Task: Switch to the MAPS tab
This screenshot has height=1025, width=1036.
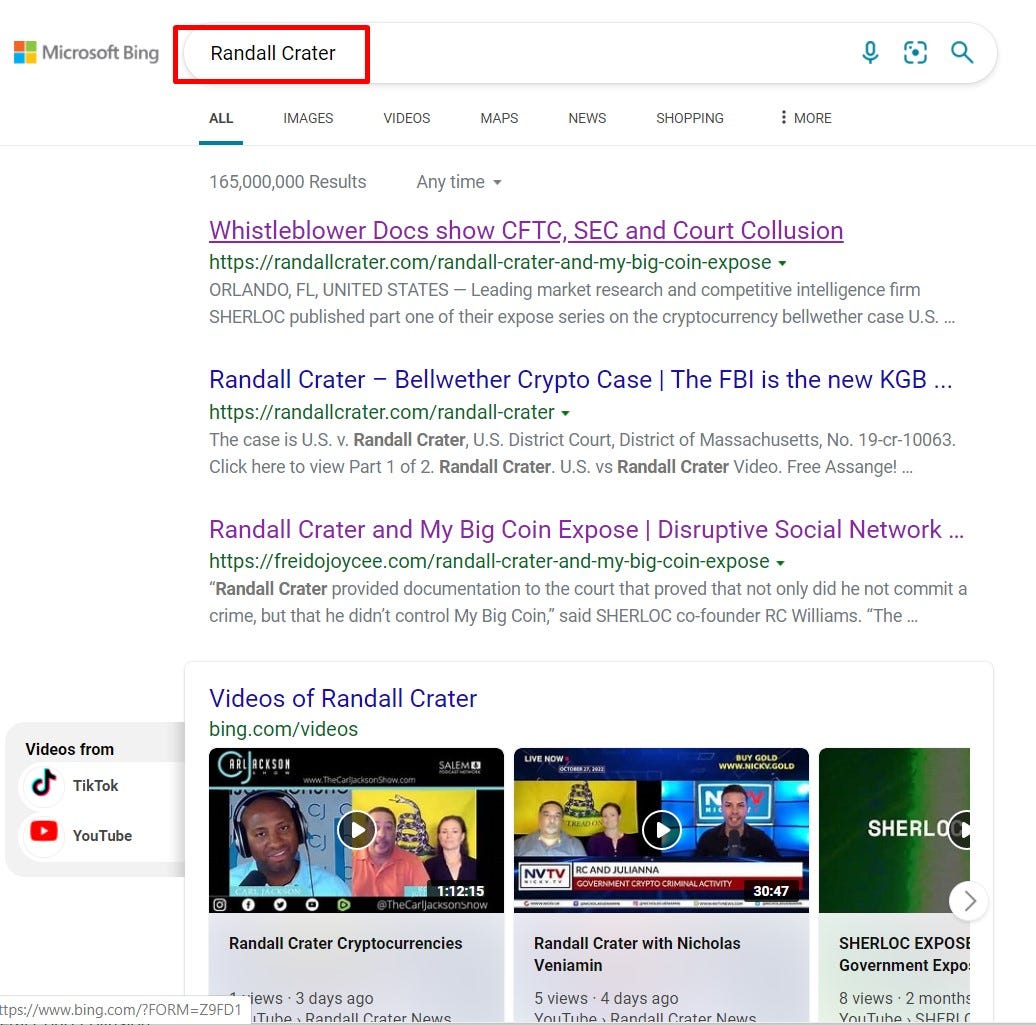Action: [x=499, y=118]
